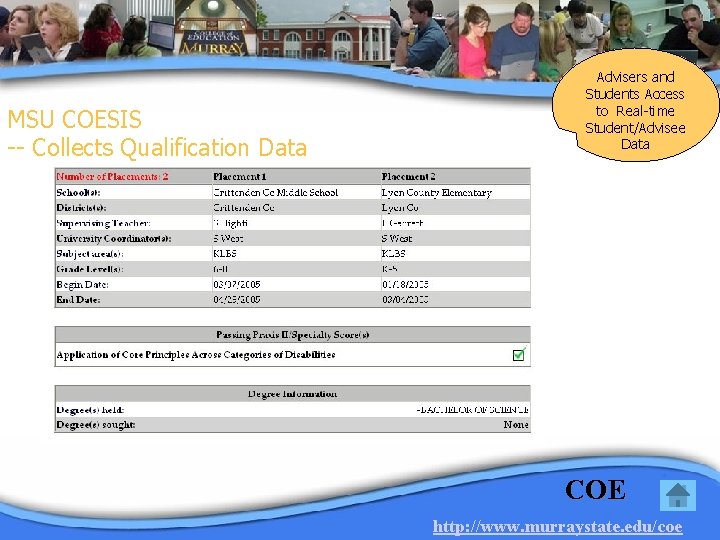Click the Lyon Co district cell
The height and width of the screenshot is (540, 720).
pyautogui.click(x=399, y=208)
